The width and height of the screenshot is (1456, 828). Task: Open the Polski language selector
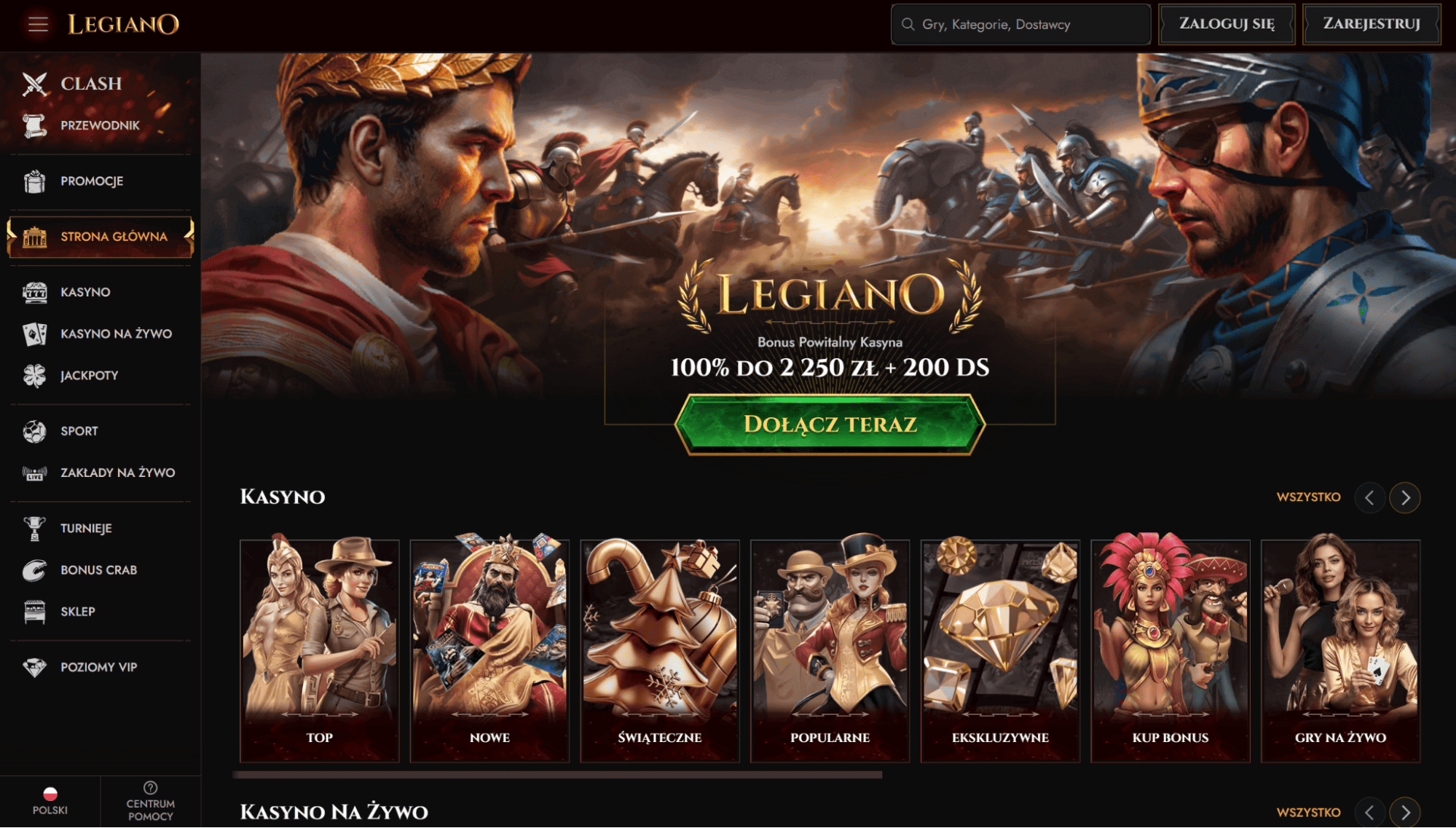tap(50, 802)
